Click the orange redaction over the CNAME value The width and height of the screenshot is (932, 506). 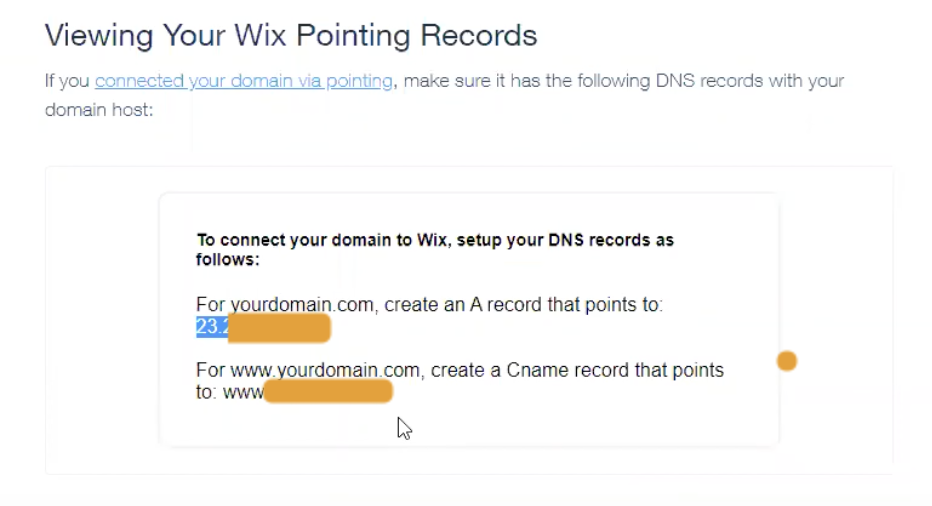tap(328, 392)
